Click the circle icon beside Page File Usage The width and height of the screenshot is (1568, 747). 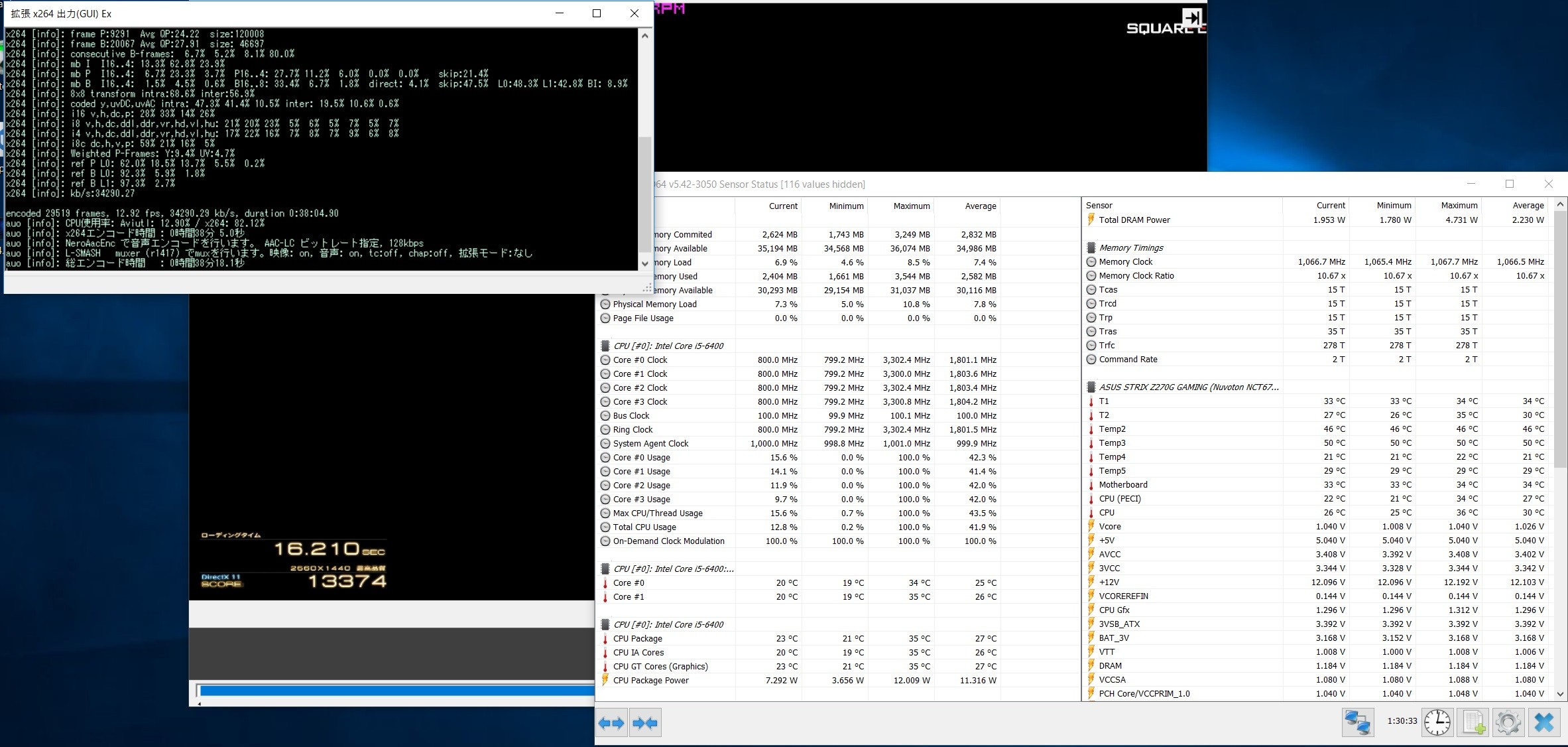point(605,318)
